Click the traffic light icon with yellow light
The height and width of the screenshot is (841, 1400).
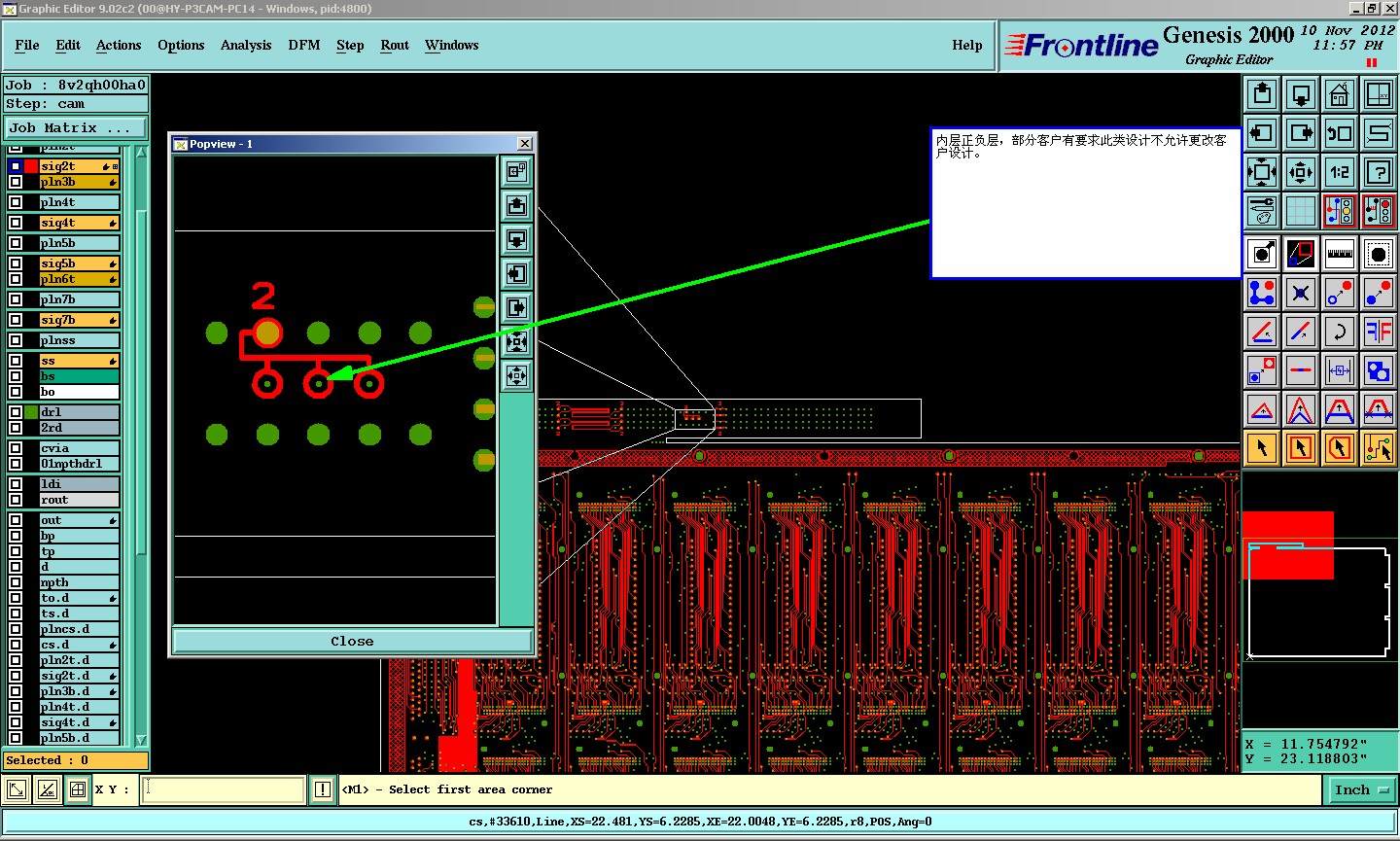pyautogui.click(x=1340, y=211)
